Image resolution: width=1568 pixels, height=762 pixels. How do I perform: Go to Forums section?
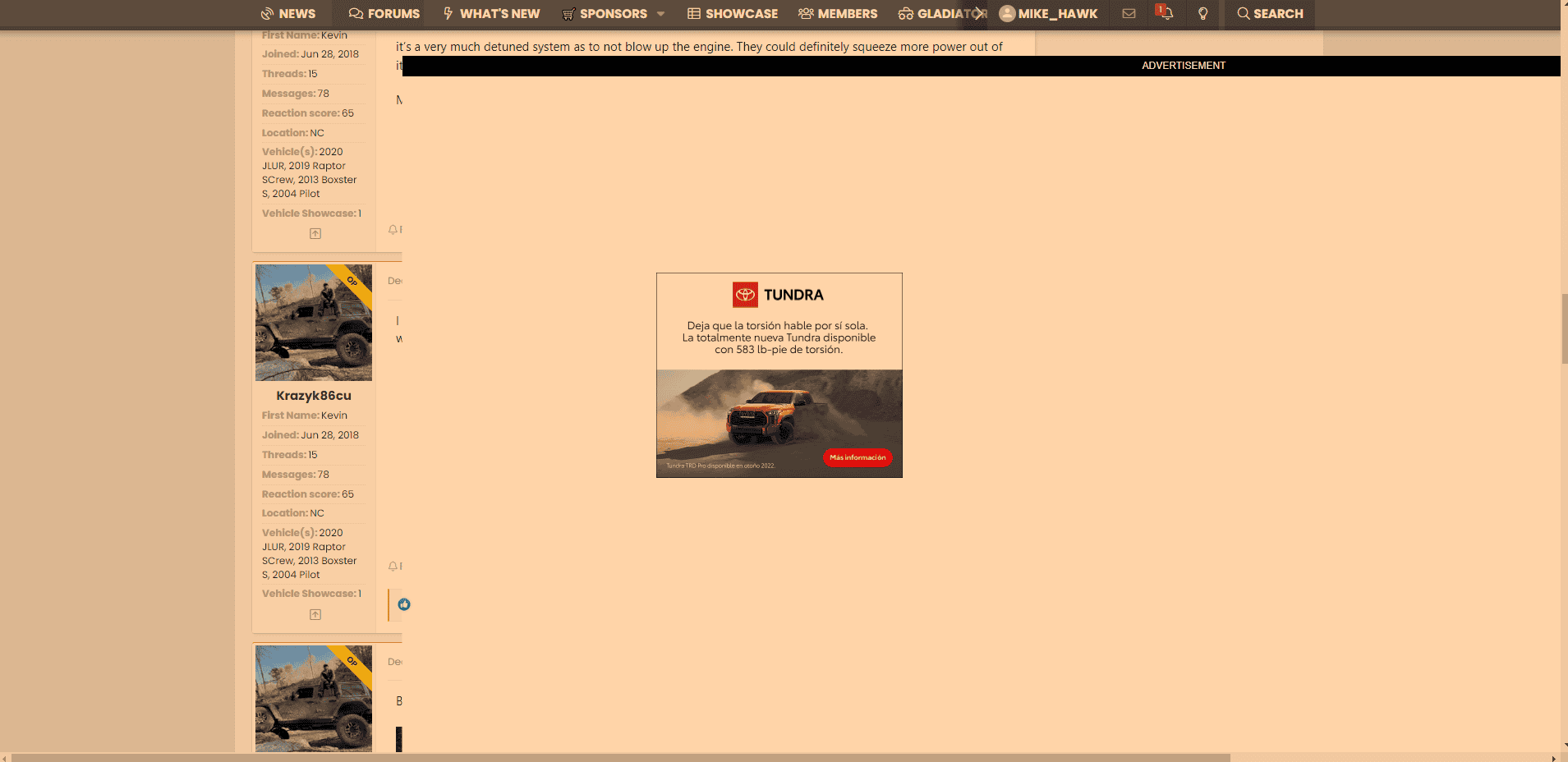click(x=384, y=14)
